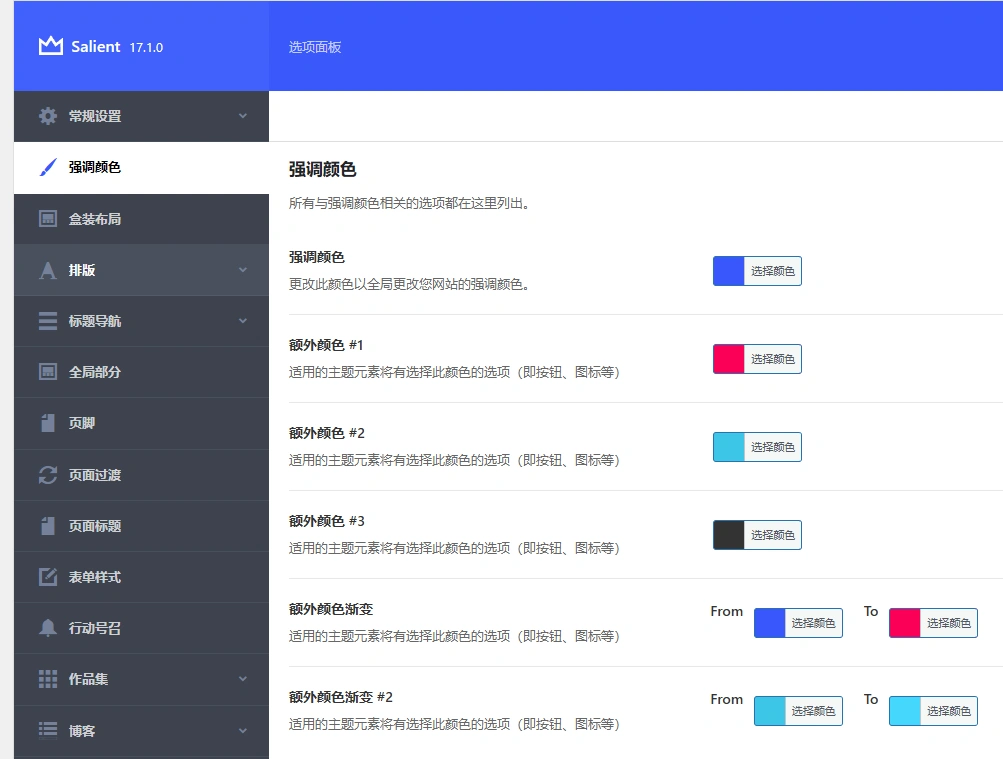
Task: Open the 表单样式 settings section
Action: coord(120,576)
